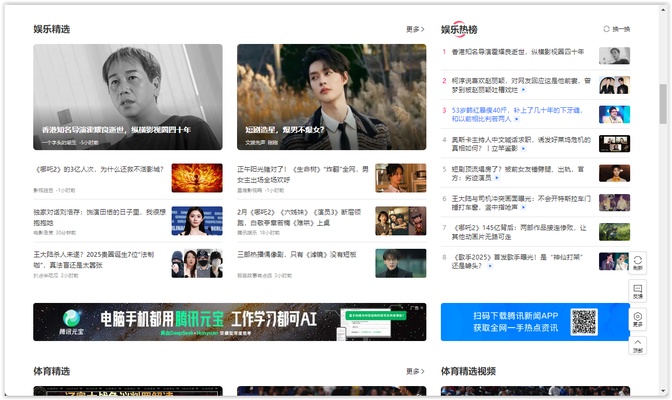Click the thumbnail beside 正午阳光赌对了 story
672x400 pixels.
pyautogui.click(x=401, y=177)
